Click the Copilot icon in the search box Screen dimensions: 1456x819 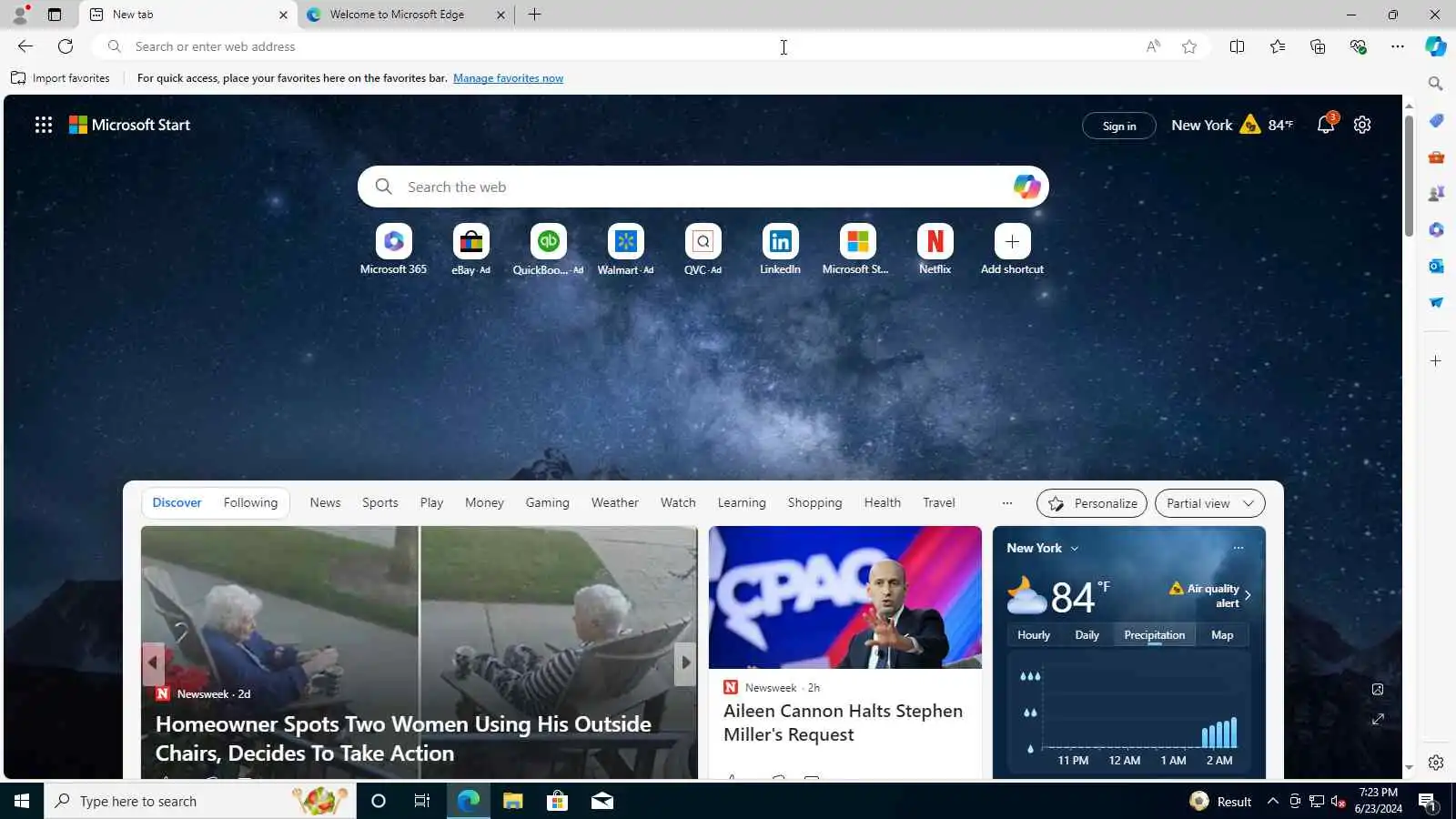[x=1026, y=187]
